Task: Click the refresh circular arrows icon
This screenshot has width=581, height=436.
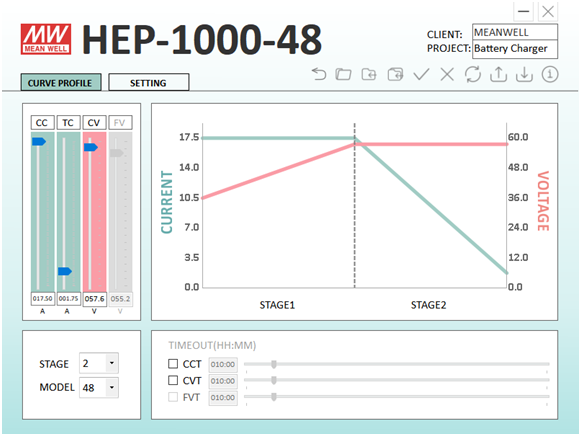Action: pos(473,74)
